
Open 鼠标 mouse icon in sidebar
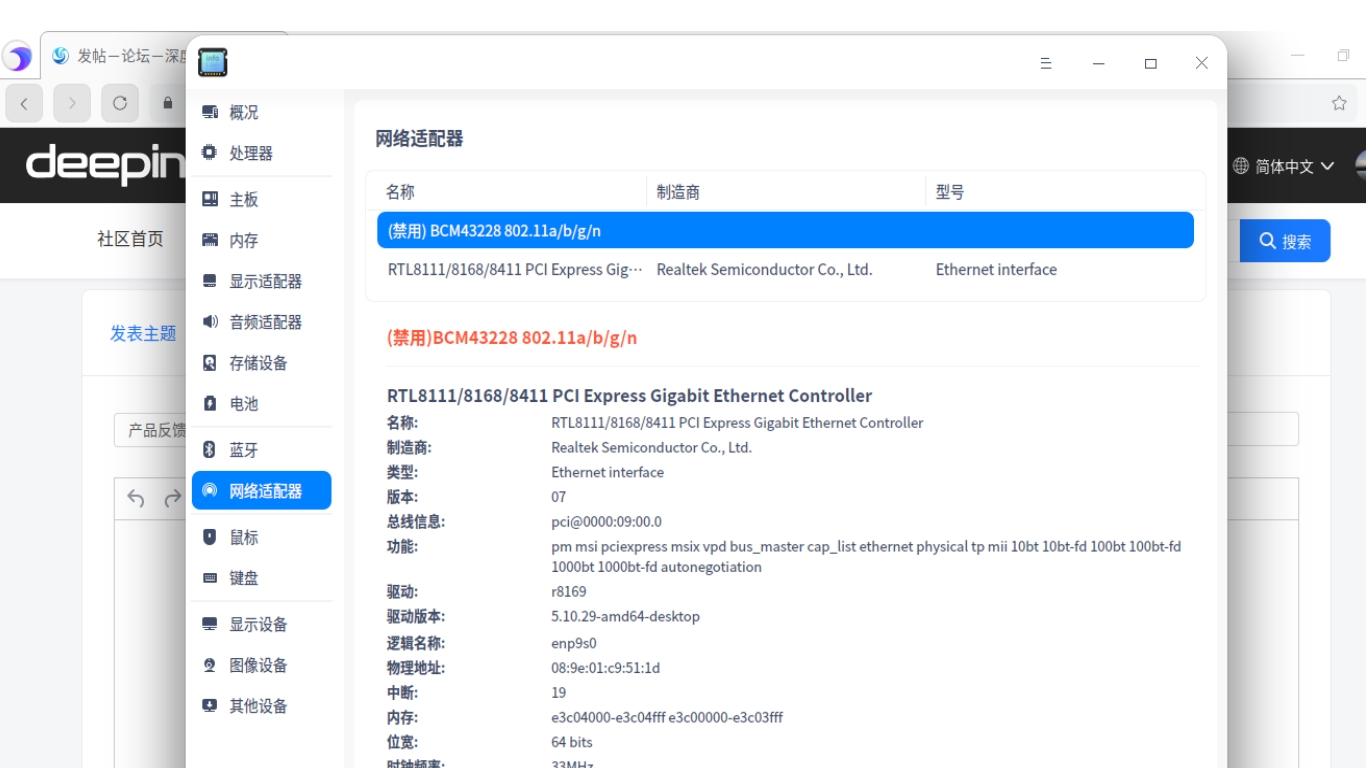coord(209,537)
